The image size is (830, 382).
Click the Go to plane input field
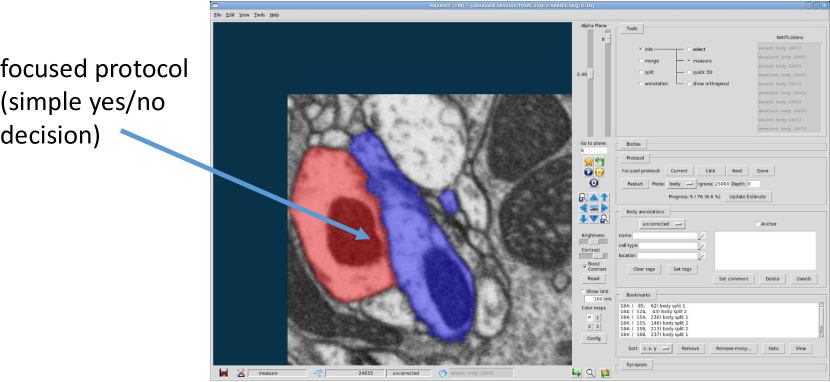tap(593, 150)
